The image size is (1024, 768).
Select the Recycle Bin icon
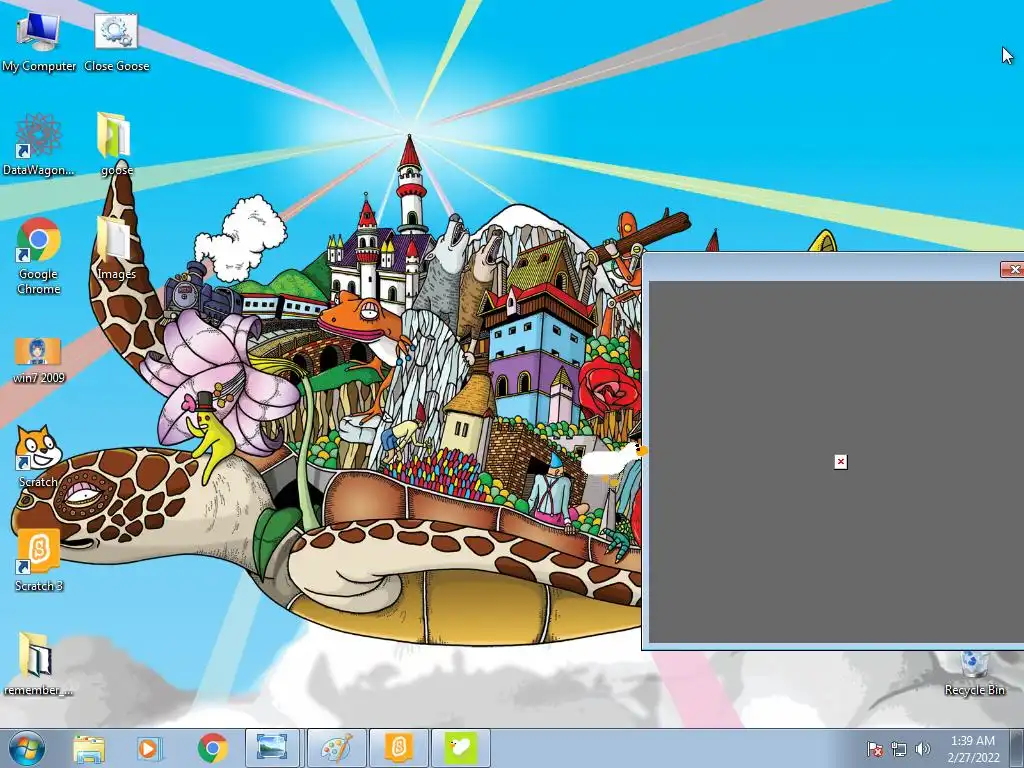(974, 673)
